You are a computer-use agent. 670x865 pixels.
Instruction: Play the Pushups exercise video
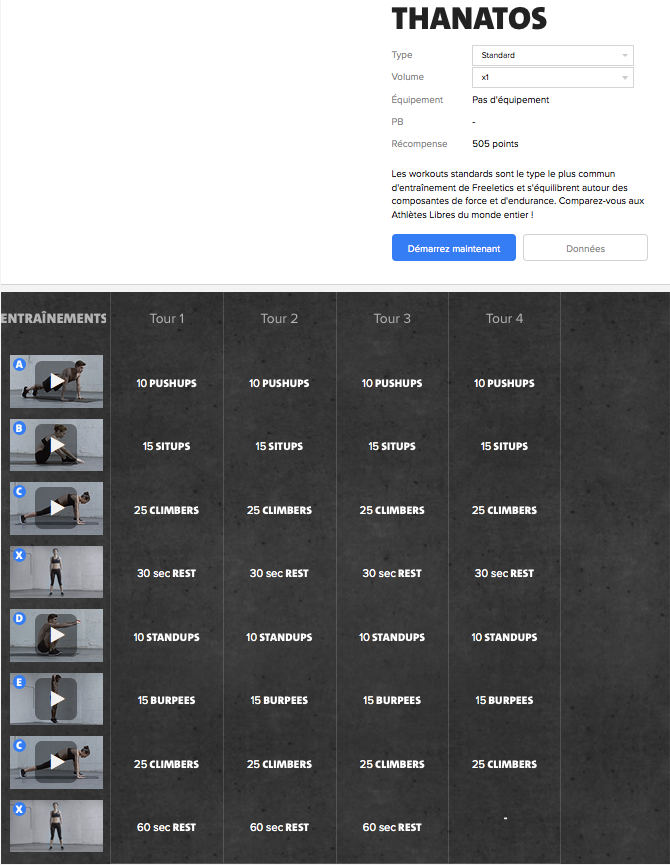tap(56, 381)
